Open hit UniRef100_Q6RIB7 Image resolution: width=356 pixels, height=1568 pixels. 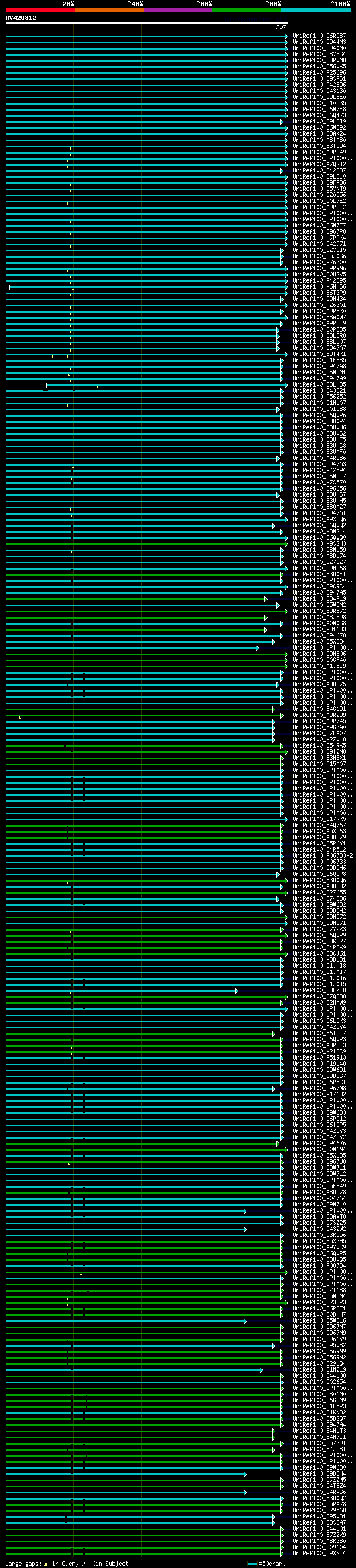click(319, 36)
